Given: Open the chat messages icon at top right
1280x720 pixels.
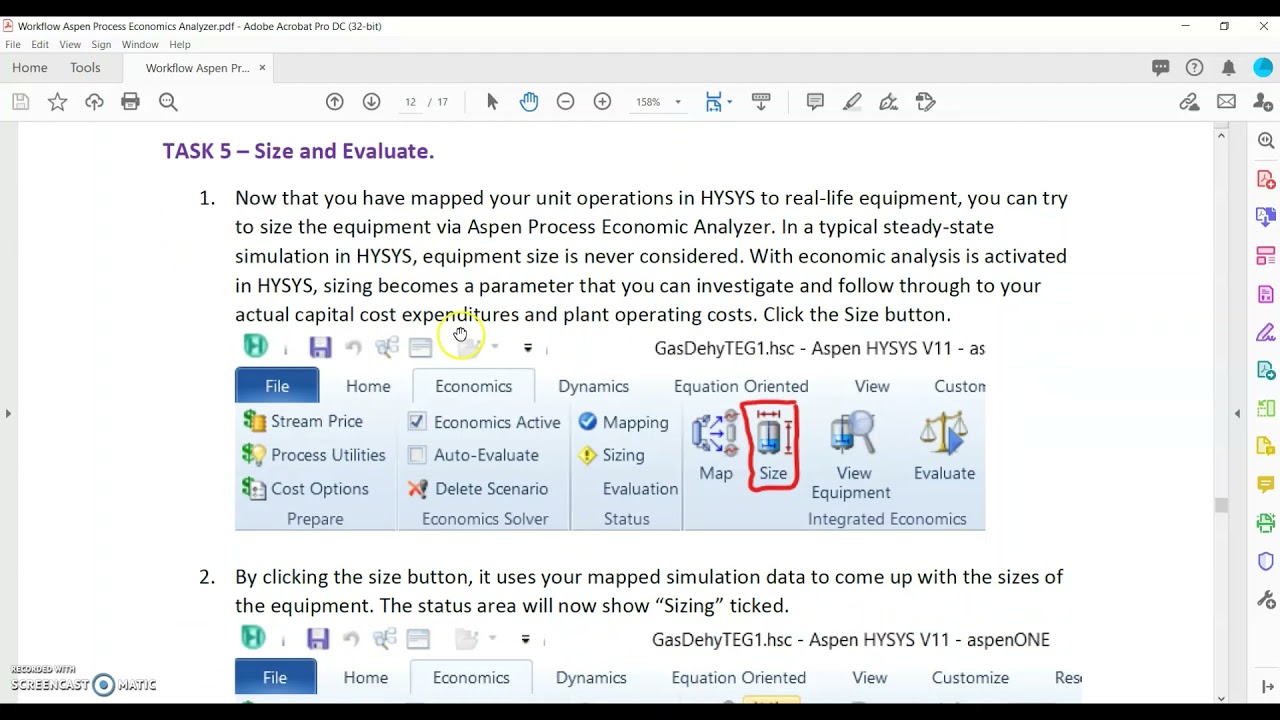Looking at the screenshot, I should point(1160,68).
